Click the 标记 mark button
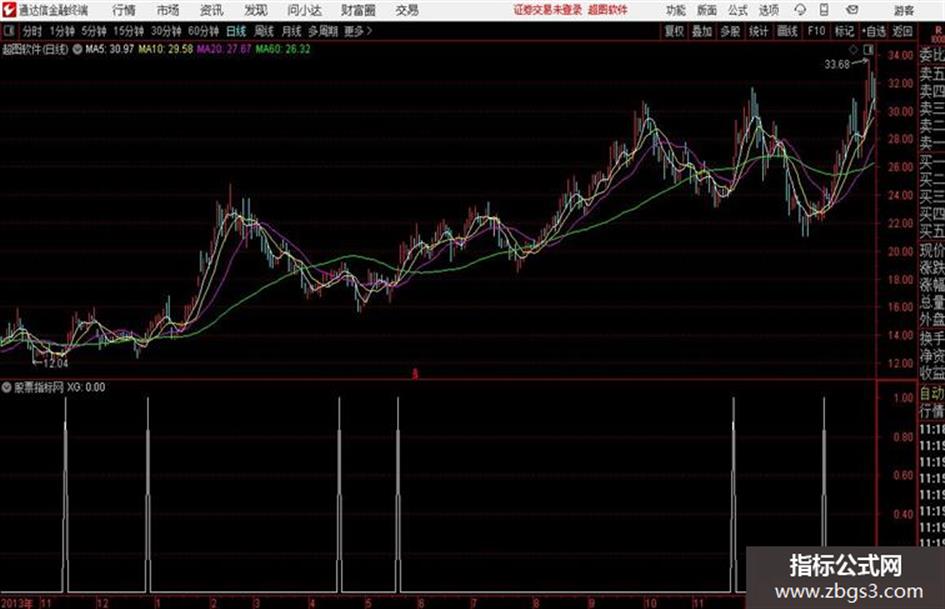The height and width of the screenshot is (609, 945). [844, 31]
